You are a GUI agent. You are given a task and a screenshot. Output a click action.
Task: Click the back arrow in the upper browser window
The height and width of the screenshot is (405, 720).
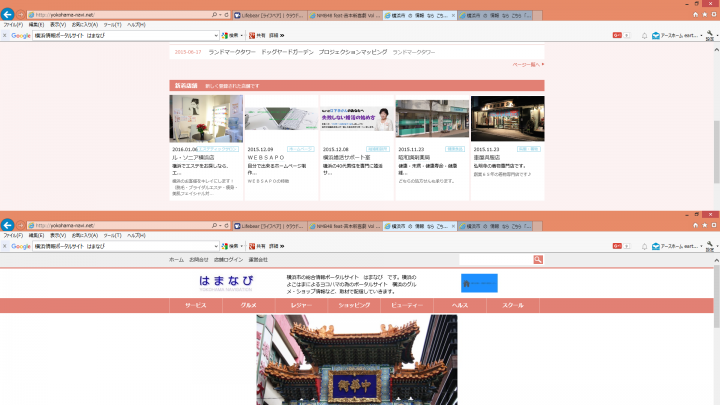[x=9, y=14]
